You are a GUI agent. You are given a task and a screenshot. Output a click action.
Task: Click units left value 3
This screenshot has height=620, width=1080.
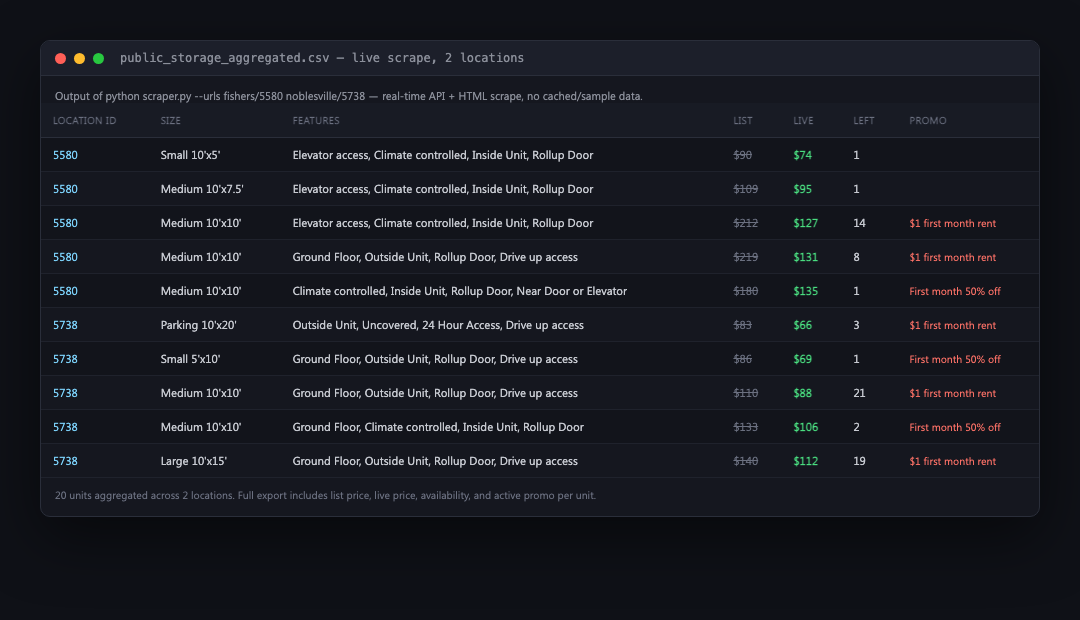pyautogui.click(x=856, y=325)
